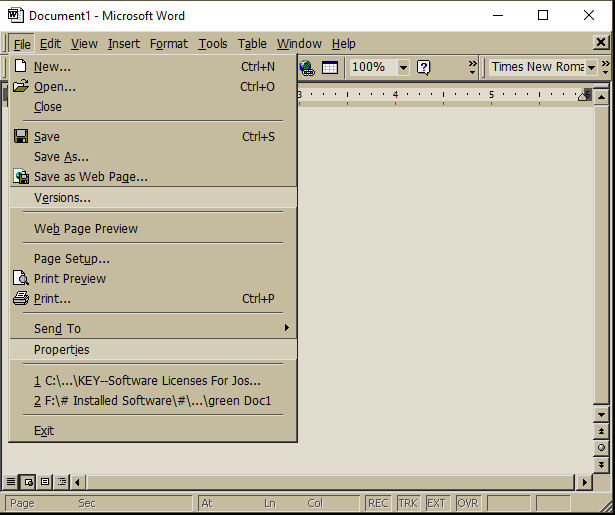Toggle REC macro recording indicator

[x=379, y=503]
